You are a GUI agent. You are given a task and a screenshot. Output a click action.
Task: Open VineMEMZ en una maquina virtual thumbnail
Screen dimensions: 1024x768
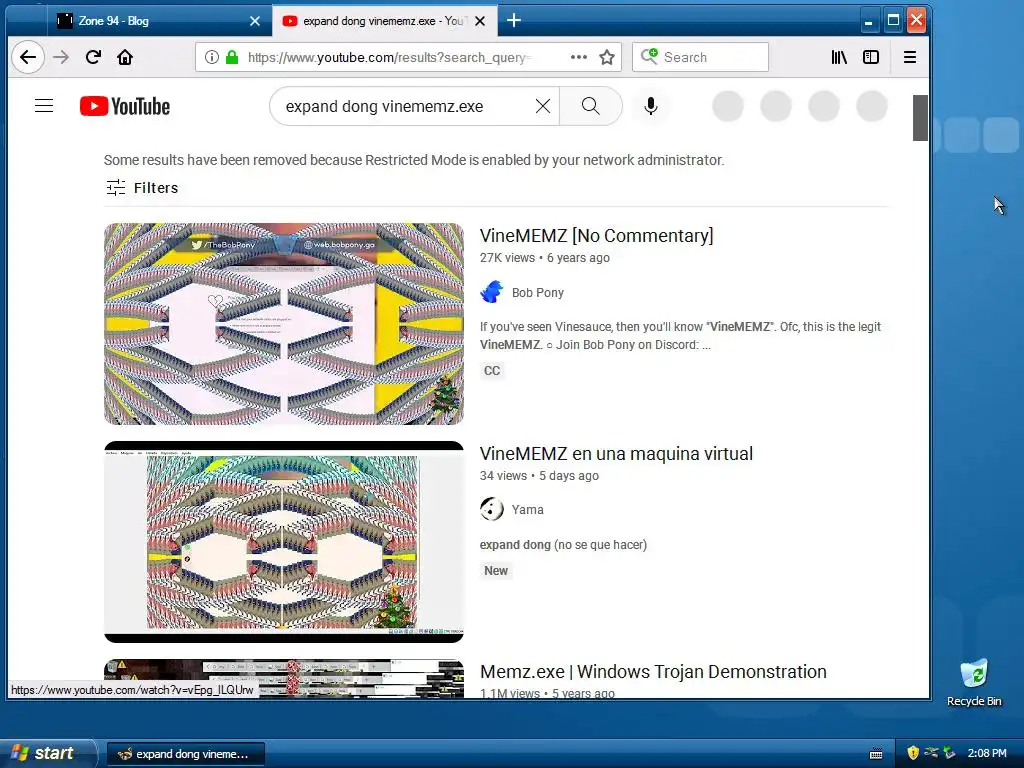tap(283, 542)
